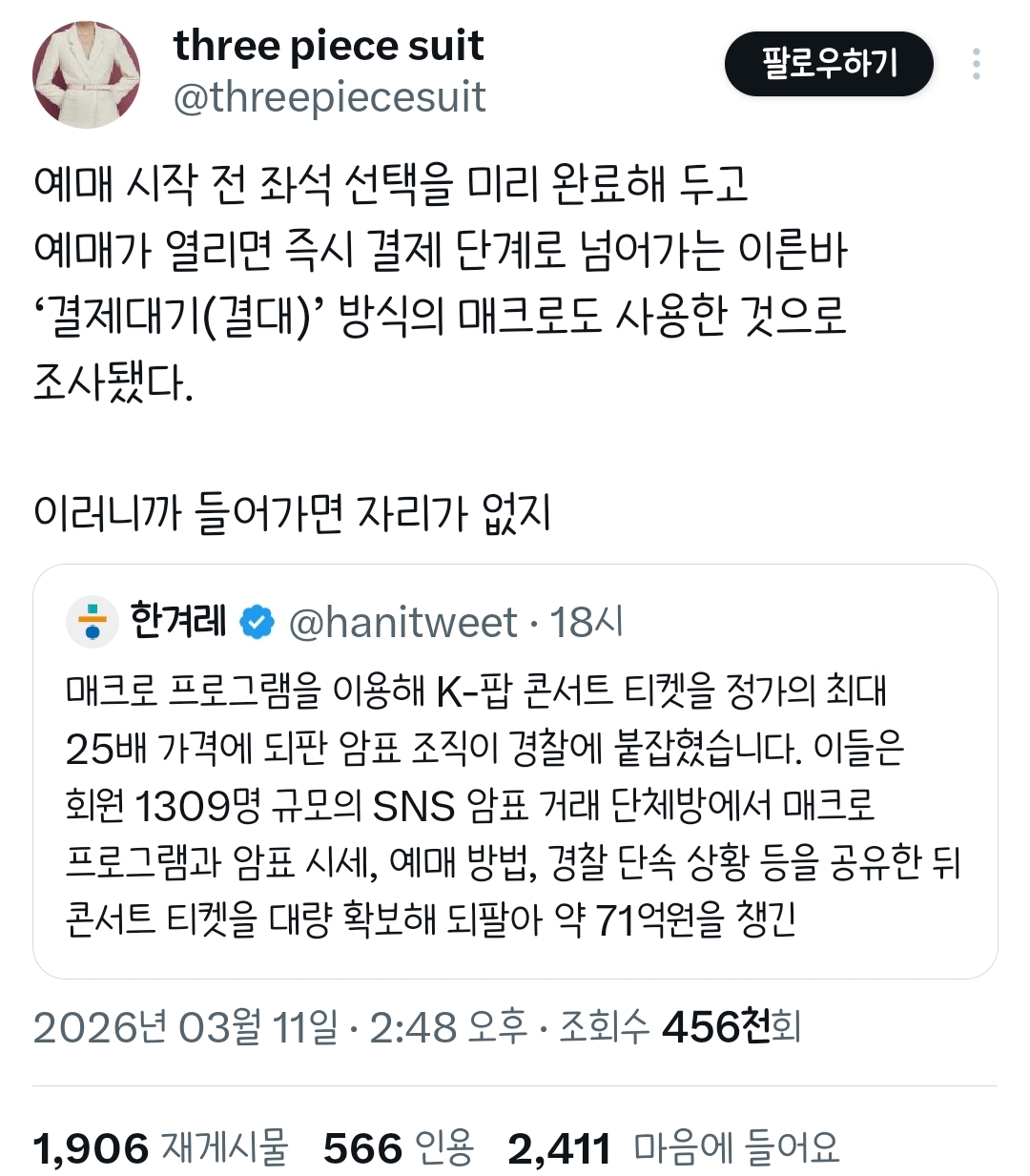Open the 566 인용 quotes list
1030x1176 pixels.
[x=399, y=1148]
